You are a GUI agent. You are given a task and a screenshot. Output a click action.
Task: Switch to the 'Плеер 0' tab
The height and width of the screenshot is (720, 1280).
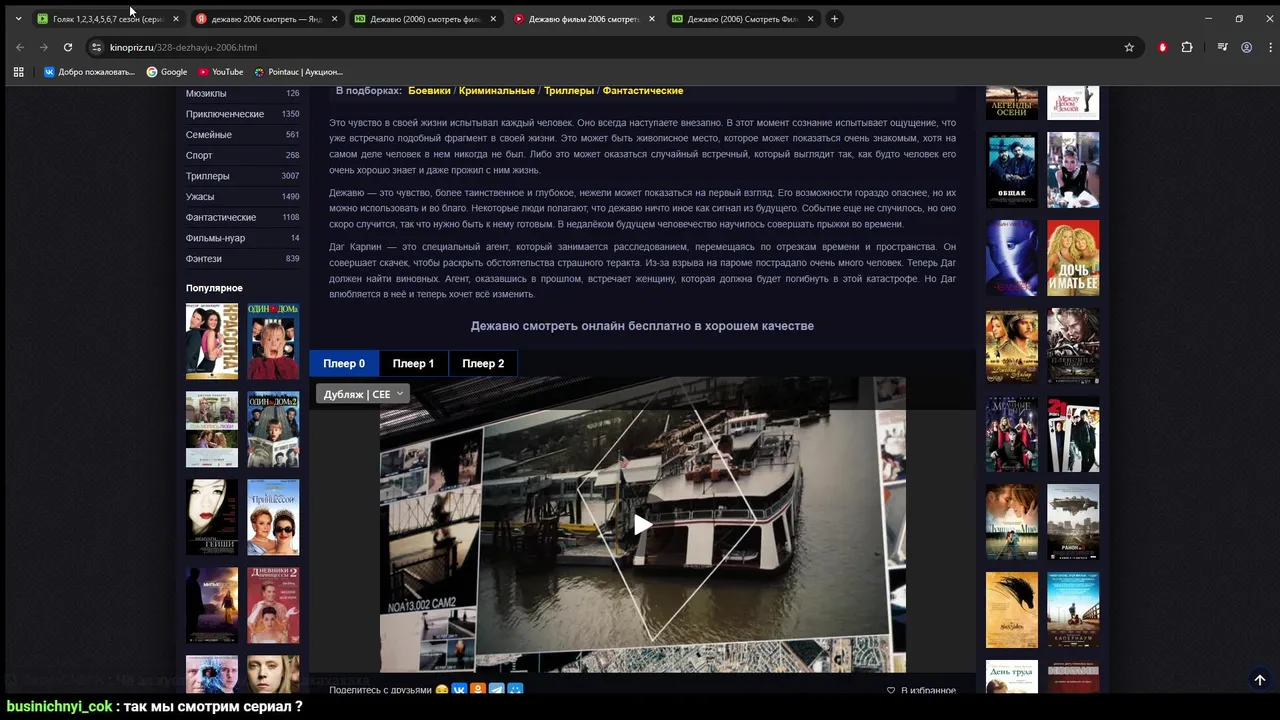coord(344,363)
